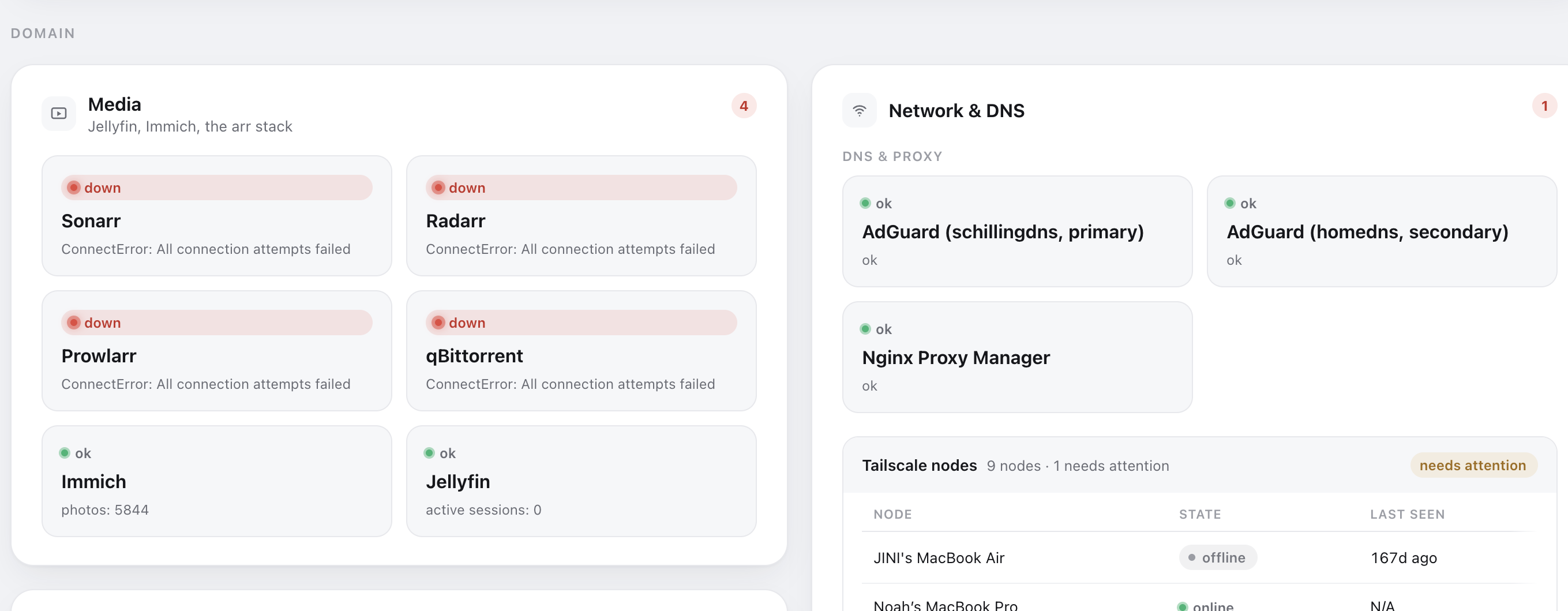Click the 'photos: 5844' text on Immich
Screen dimensions: 1568x611
(104, 510)
